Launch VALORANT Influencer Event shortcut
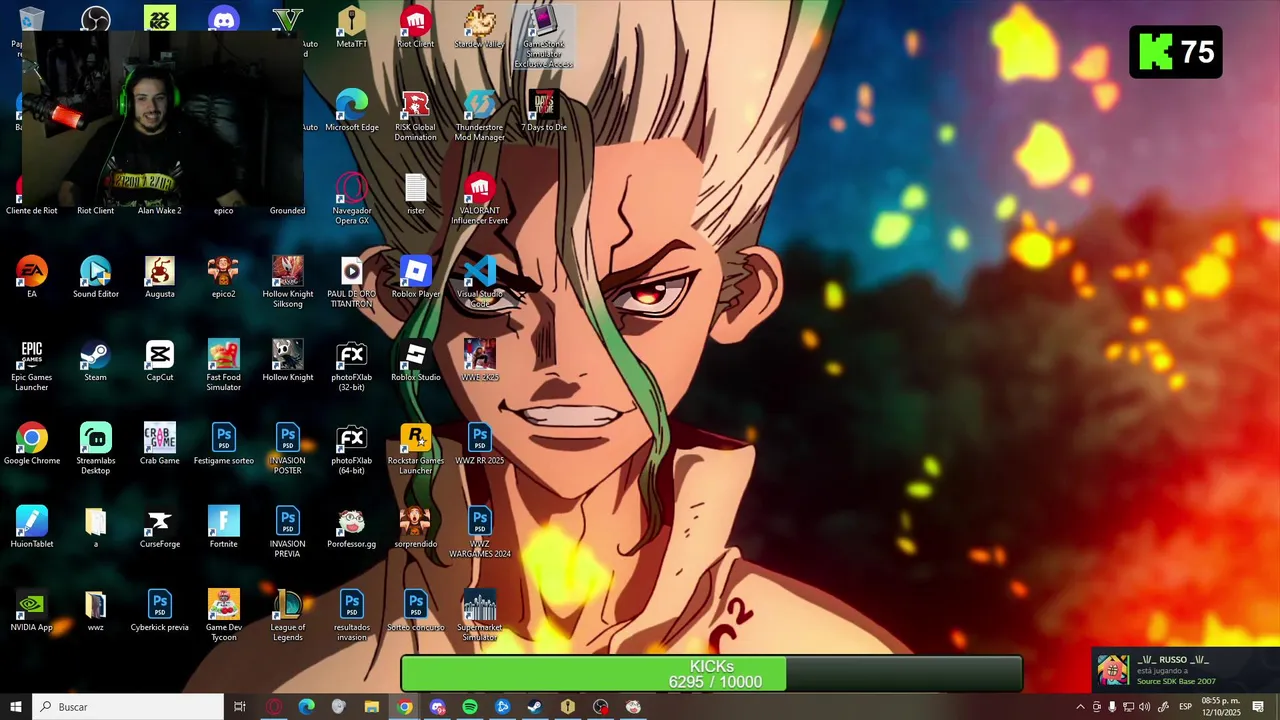1280x720 pixels. pyautogui.click(x=479, y=199)
